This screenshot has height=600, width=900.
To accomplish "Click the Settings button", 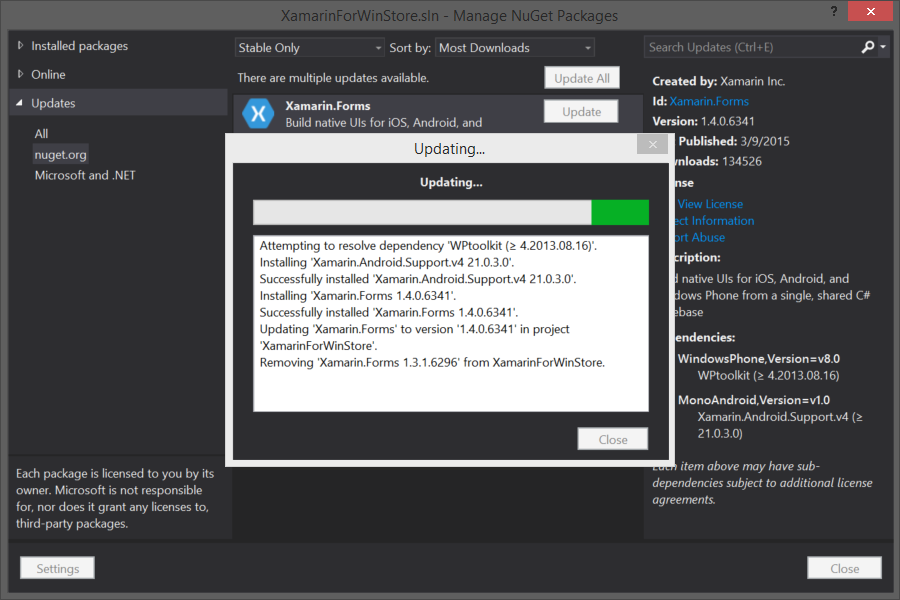I will point(57,568).
